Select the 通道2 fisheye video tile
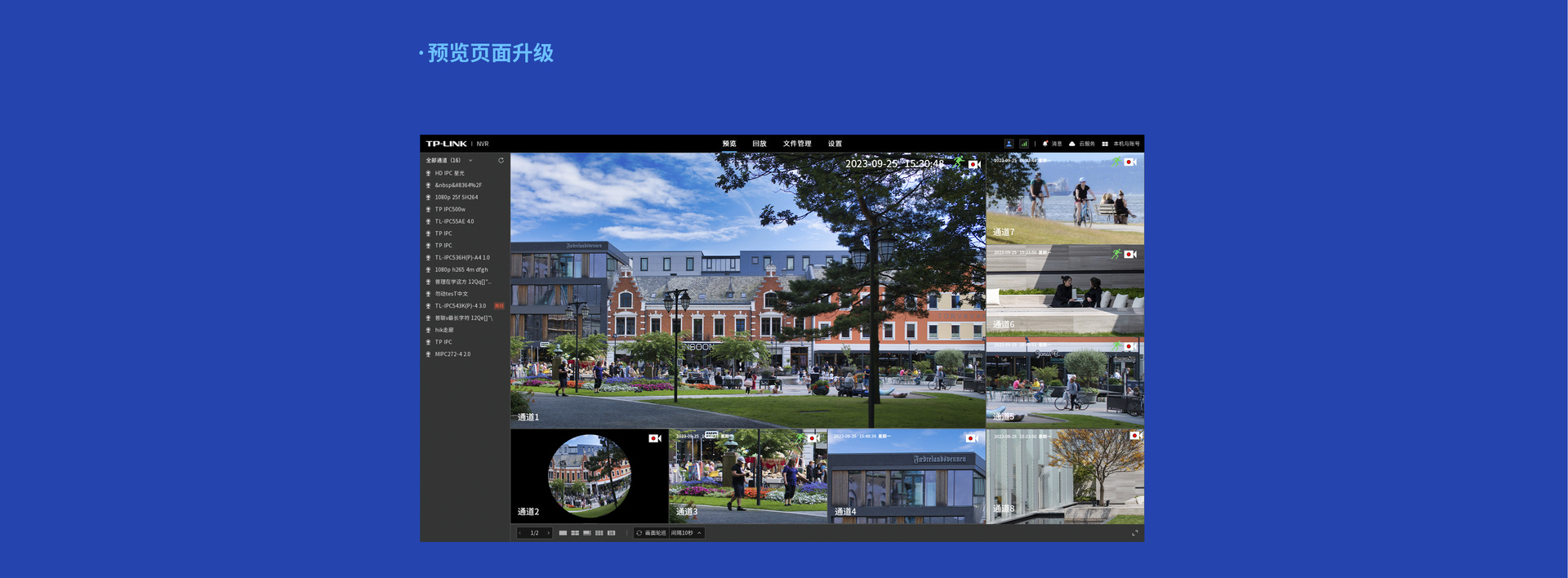This screenshot has height=578, width=1568. pos(589,476)
